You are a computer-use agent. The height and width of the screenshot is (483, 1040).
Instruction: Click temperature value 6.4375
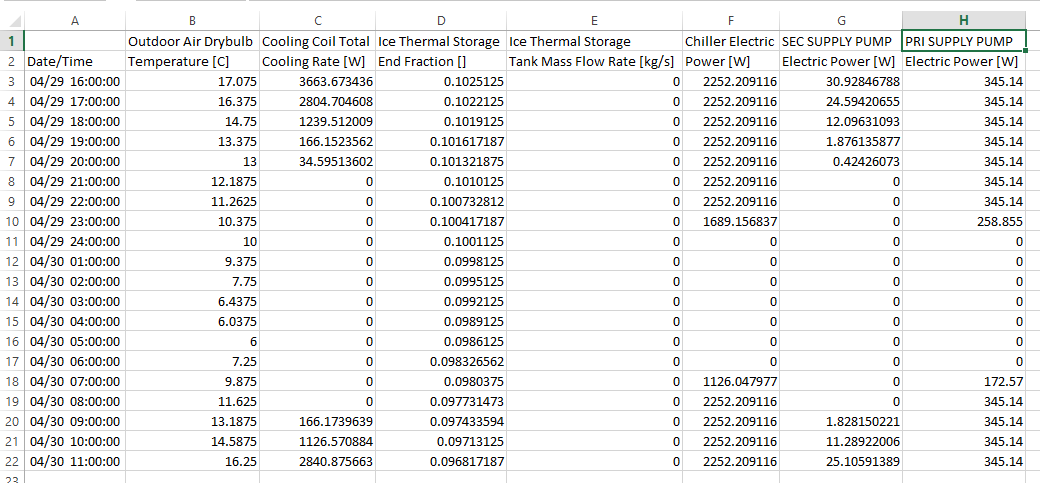click(192, 301)
